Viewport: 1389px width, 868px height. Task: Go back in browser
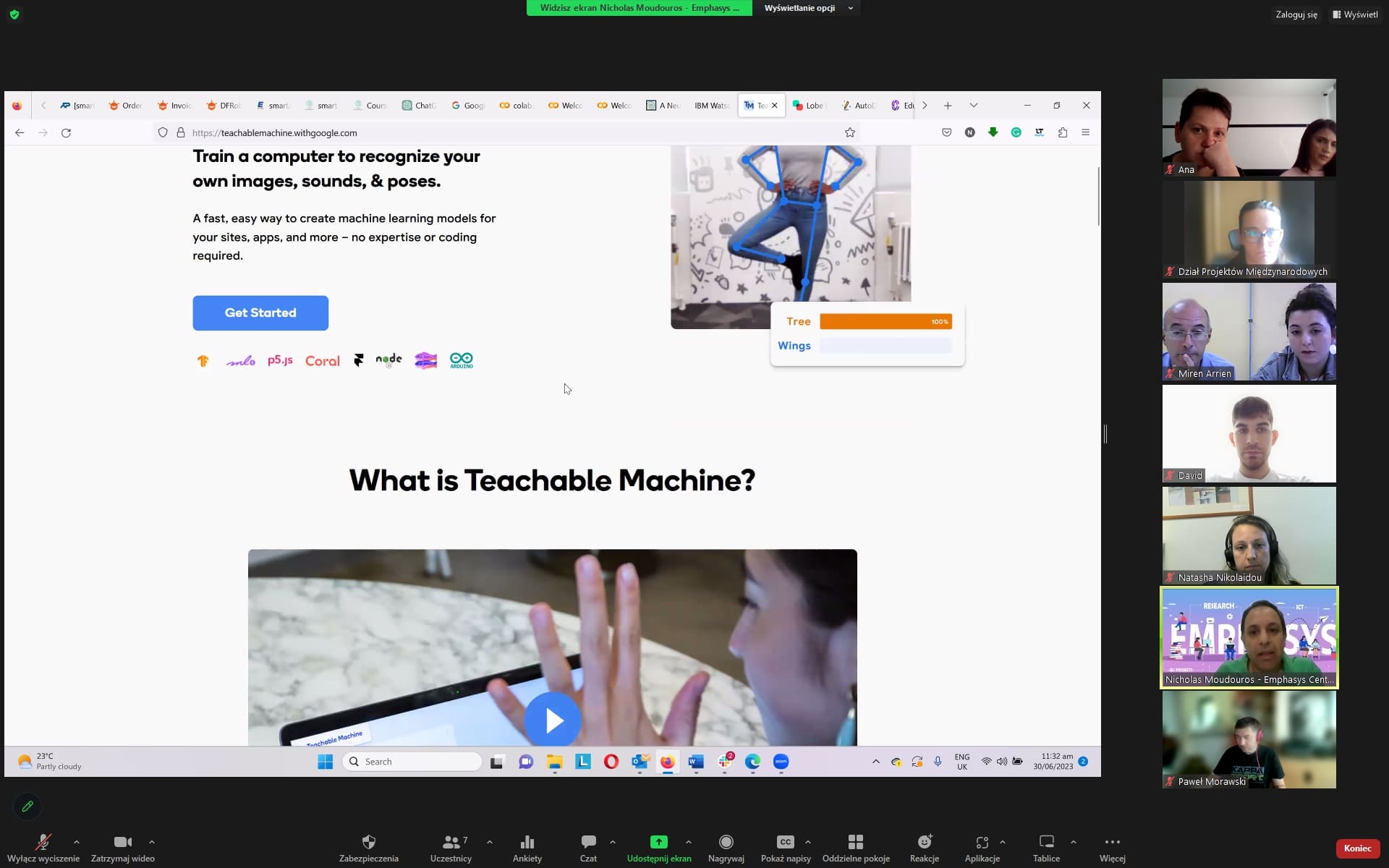pos(20,133)
